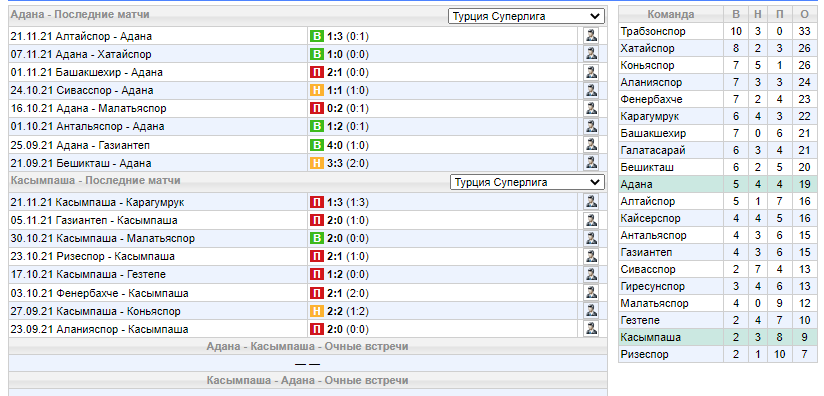
Task: Click details icon for Бешикташ - Адана match
Action: [591, 163]
